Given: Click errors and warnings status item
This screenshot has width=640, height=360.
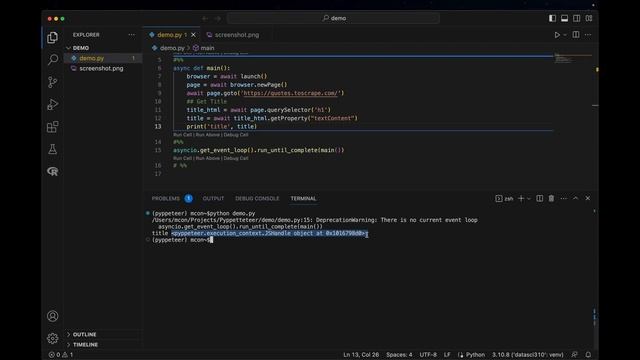Looking at the screenshot, I should pyautogui.click(x=61, y=355).
